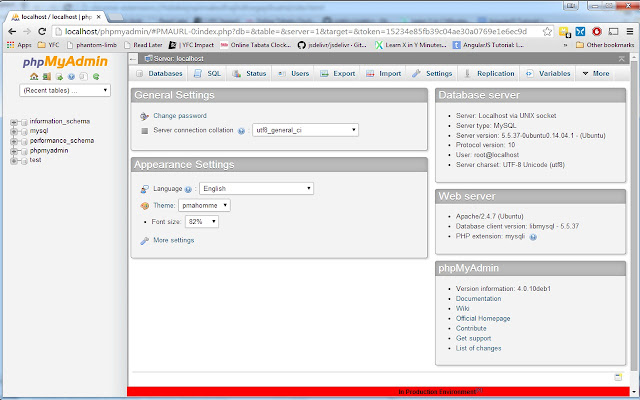Expand the phpmyadmin database node
Screen dimensions: 640x400
[14, 151]
